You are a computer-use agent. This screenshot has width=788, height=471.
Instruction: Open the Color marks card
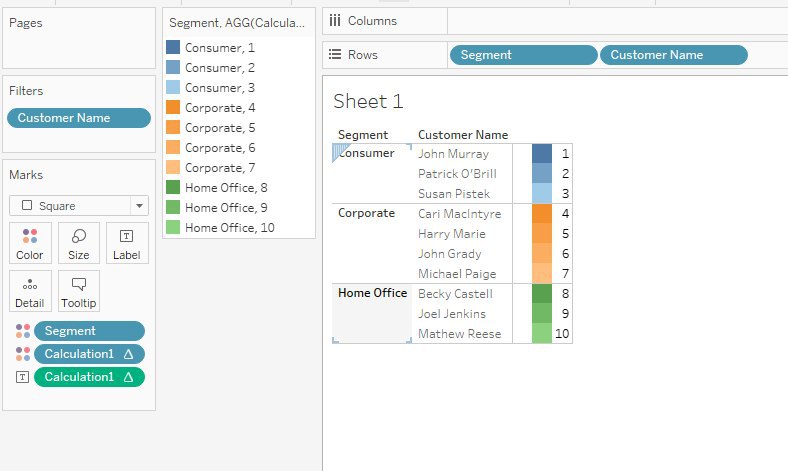point(30,243)
